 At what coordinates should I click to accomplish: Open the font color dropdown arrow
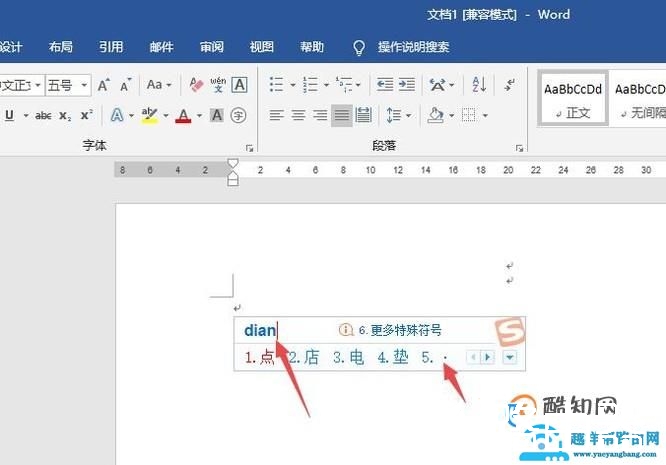tap(199, 116)
